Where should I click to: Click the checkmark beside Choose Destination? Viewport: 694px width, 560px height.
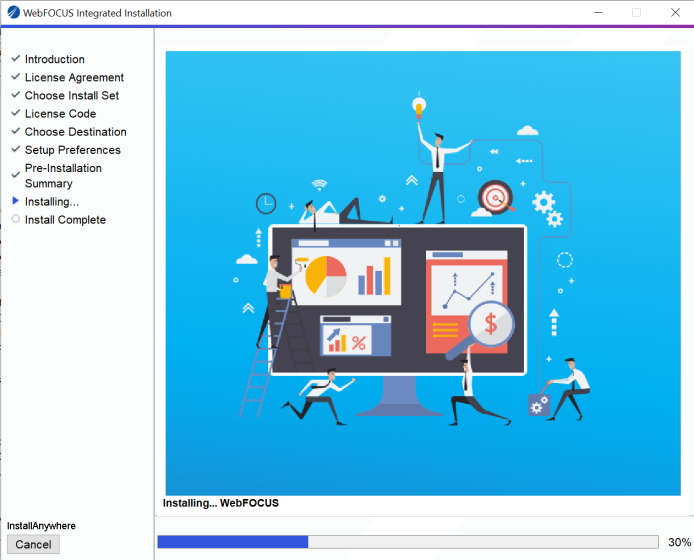tap(15, 131)
